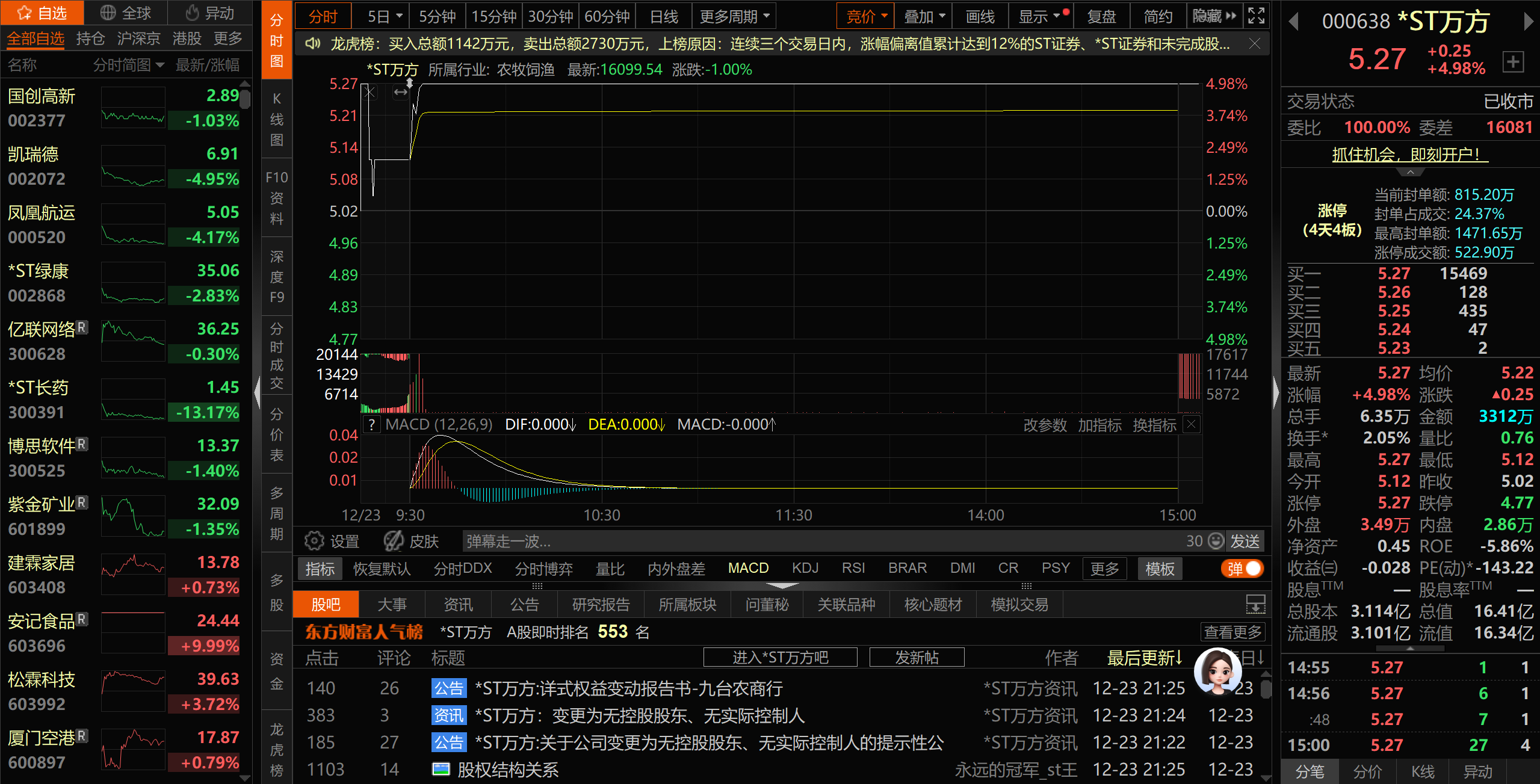This screenshot has width=1540, height=784.
Task: Open the 更多周期 dropdown
Action: tap(734, 16)
